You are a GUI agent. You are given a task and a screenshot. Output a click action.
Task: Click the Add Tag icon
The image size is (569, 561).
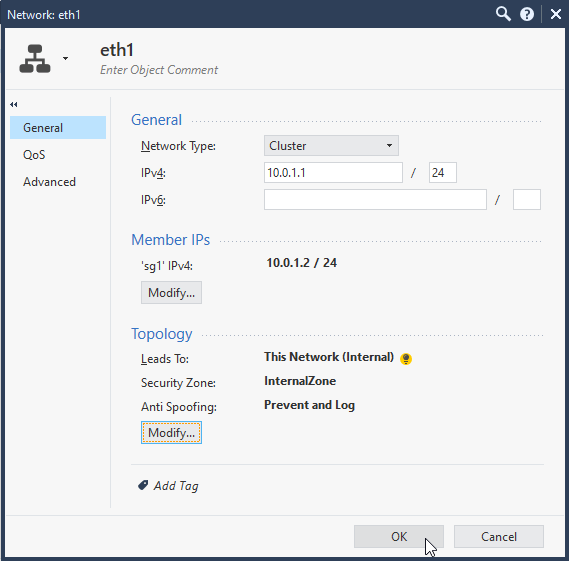click(143, 485)
